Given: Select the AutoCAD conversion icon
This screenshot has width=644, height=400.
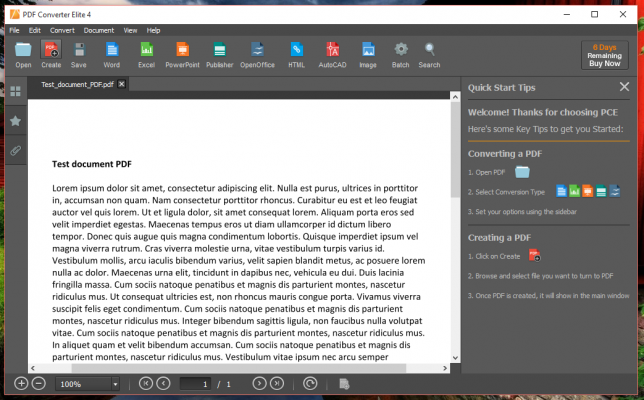Looking at the screenshot, I should 332,54.
